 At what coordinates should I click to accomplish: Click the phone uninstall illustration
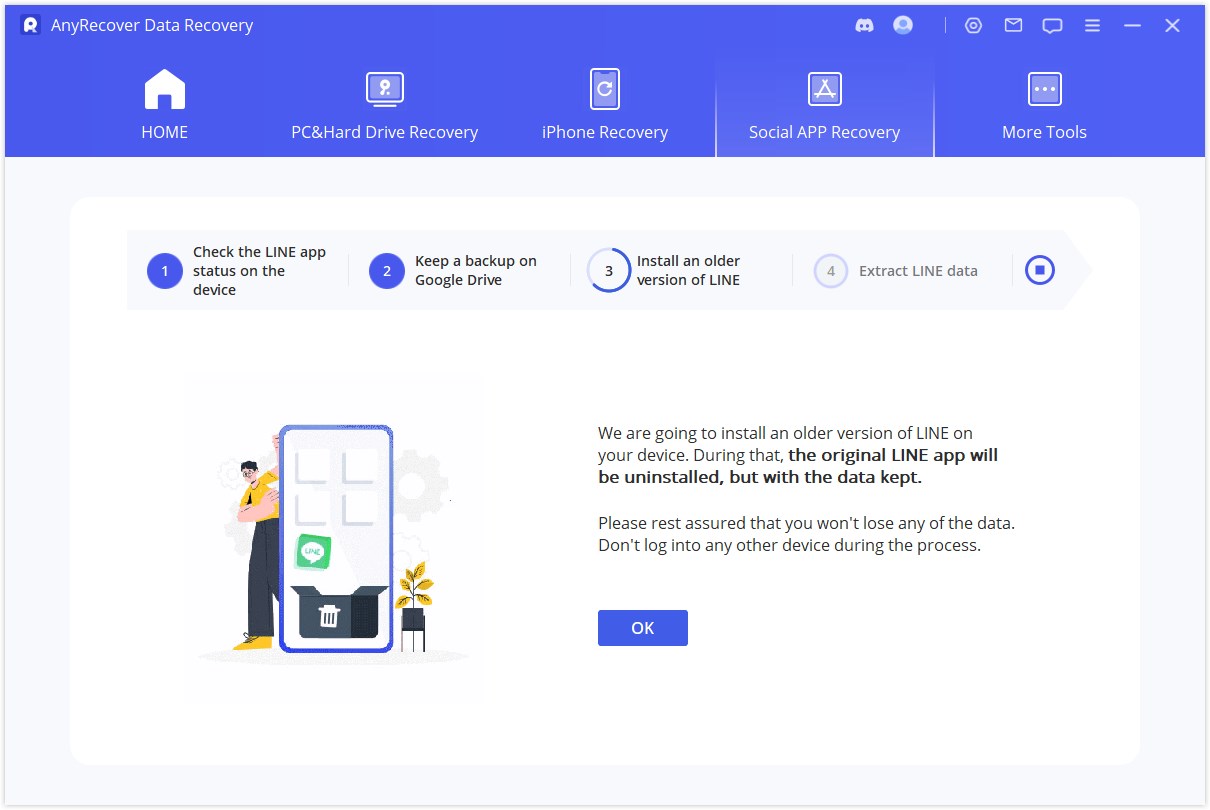(x=335, y=535)
